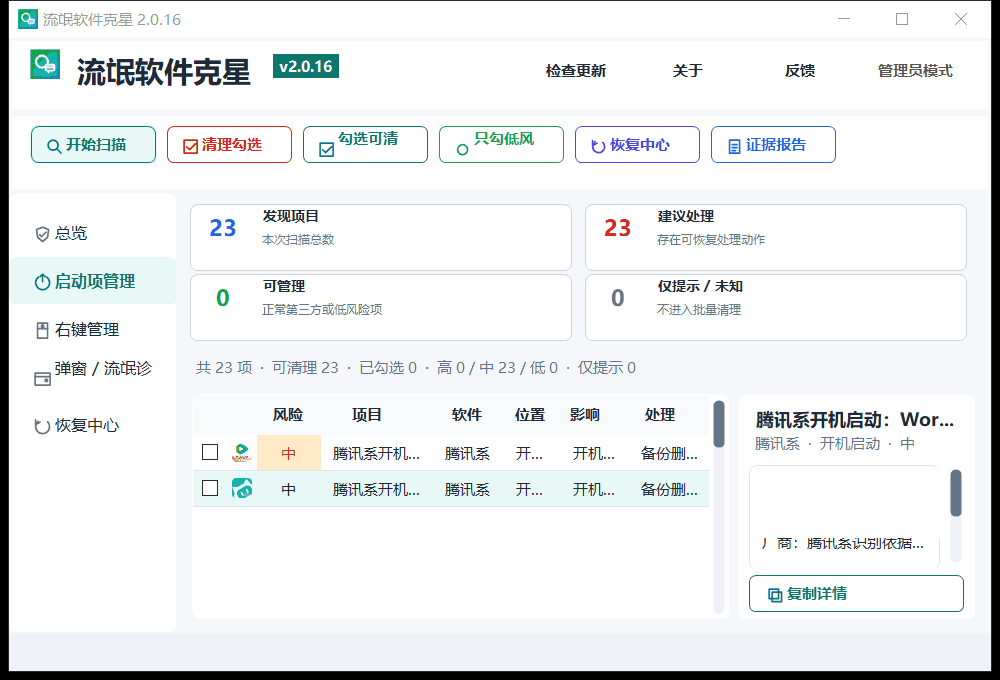This screenshot has width=1000, height=680.
Task: Click the magnifier icon in 开始扫描 button
Action: coord(54,146)
